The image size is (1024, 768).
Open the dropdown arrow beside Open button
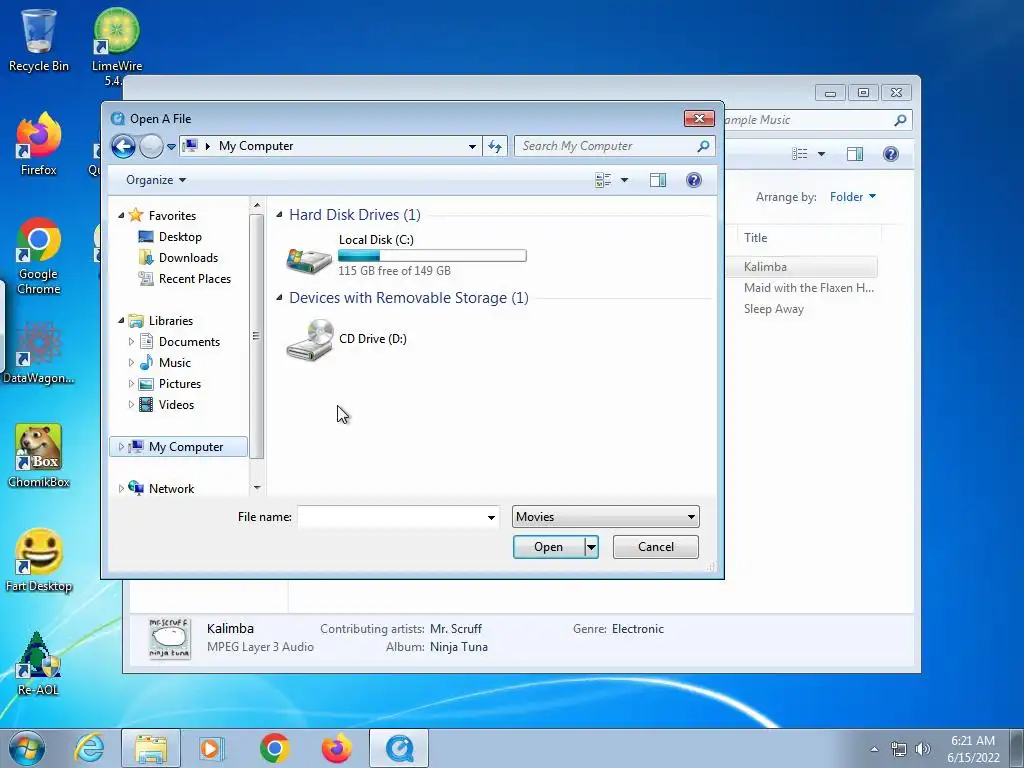click(x=591, y=547)
